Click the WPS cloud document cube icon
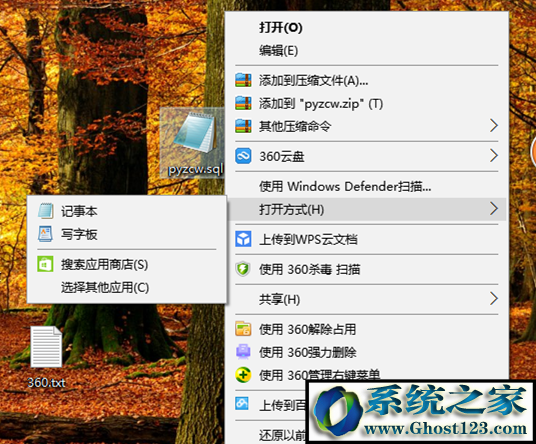The width and height of the screenshot is (536, 444). click(x=243, y=239)
